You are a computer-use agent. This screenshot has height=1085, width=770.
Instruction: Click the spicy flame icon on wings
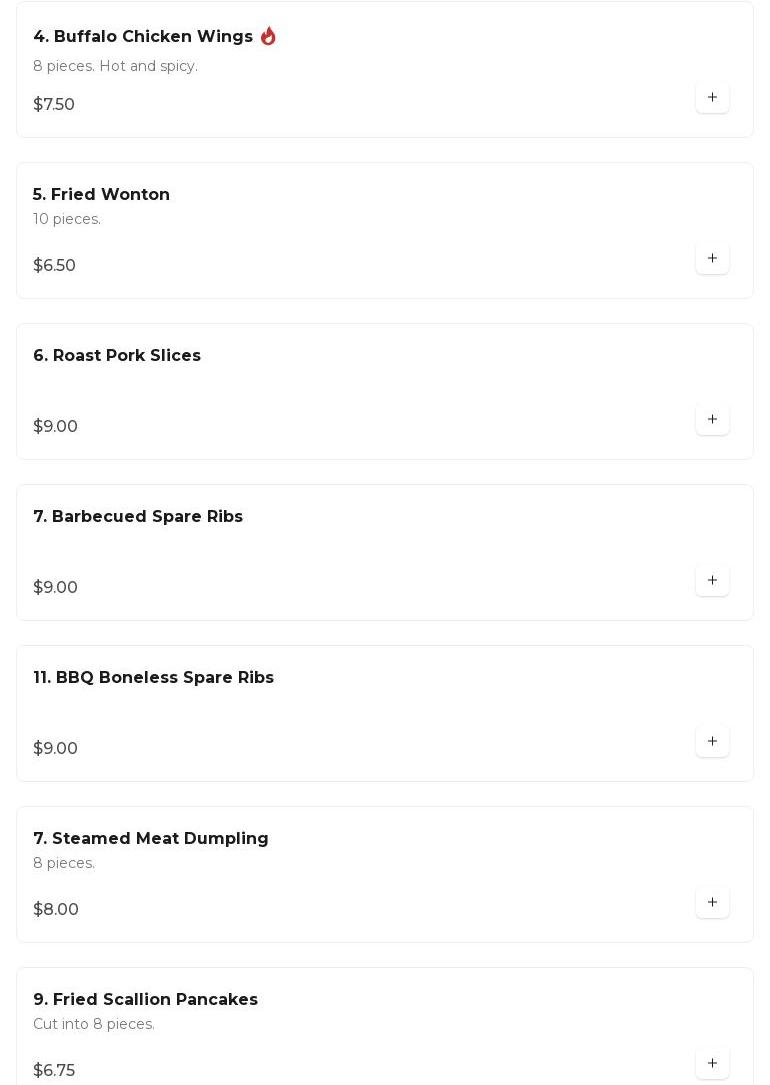pyautogui.click(x=268, y=36)
